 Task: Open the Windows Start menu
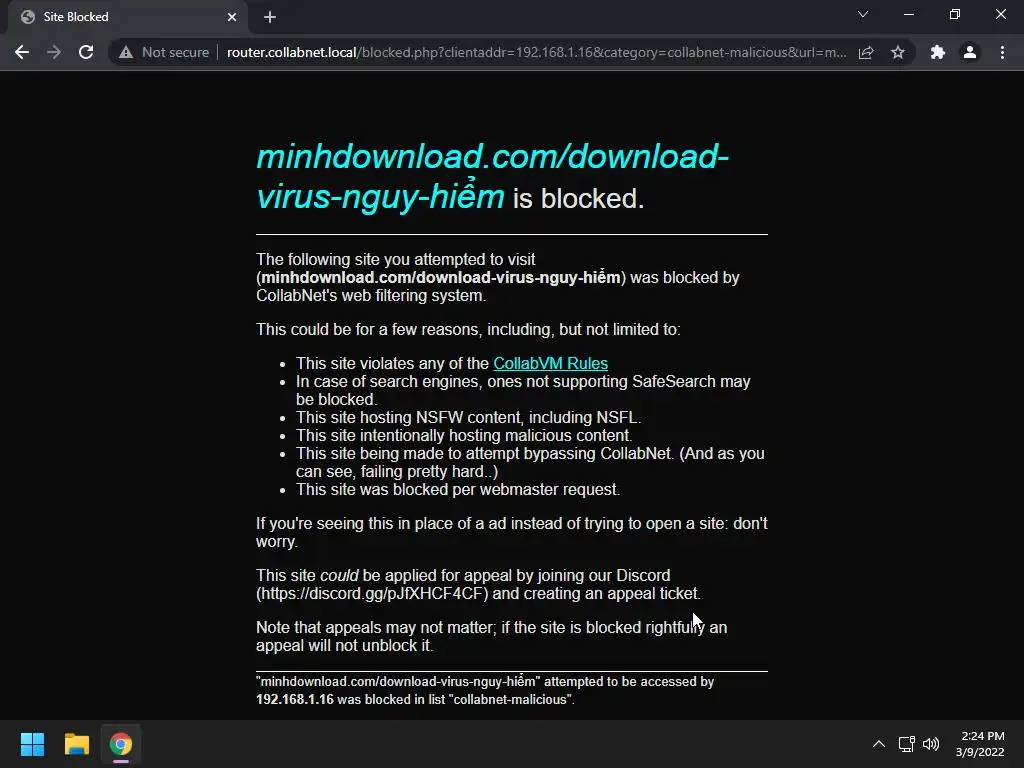pos(32,744)
